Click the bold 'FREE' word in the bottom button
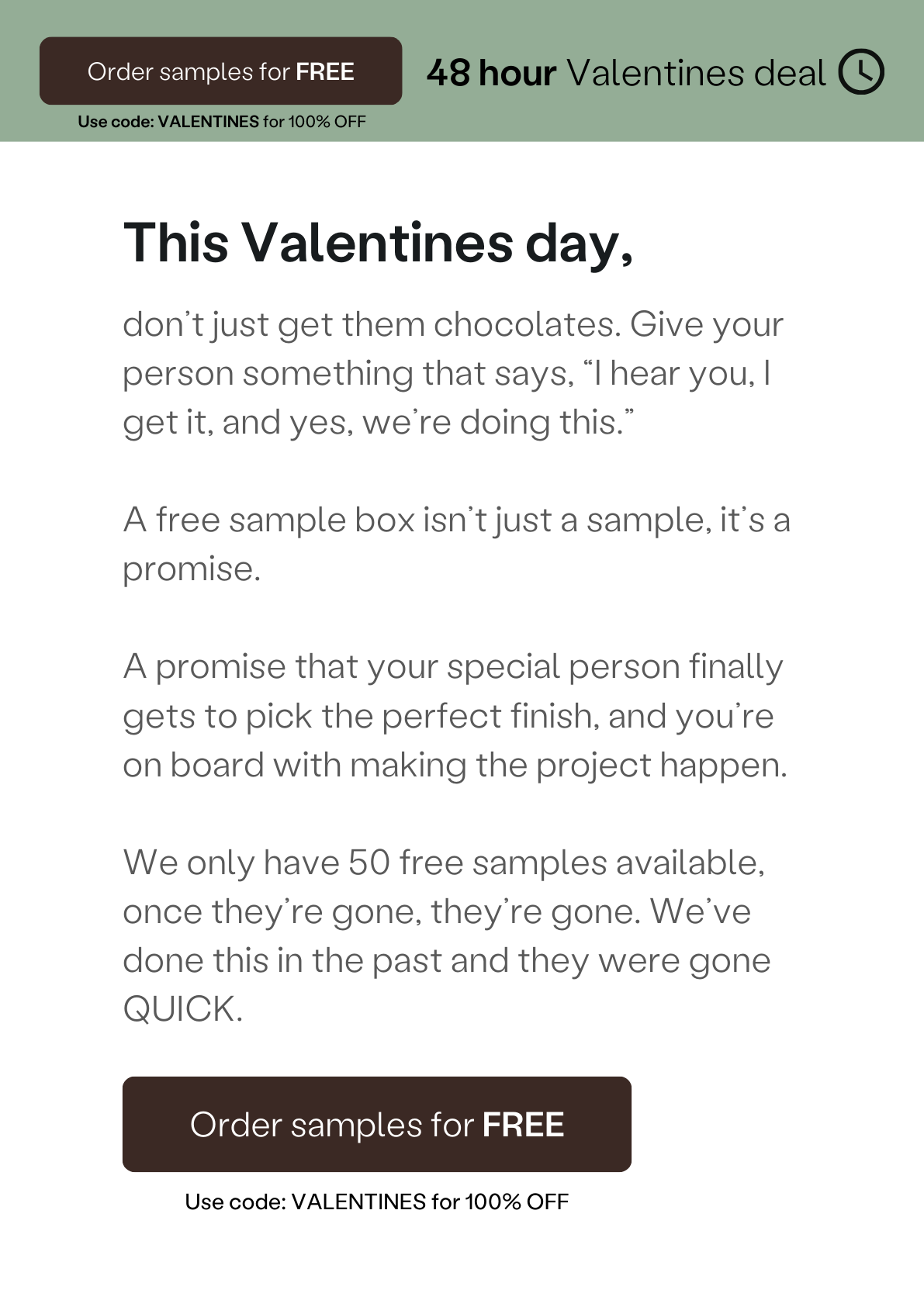924x1307 pixels. tap(524, 1125)
